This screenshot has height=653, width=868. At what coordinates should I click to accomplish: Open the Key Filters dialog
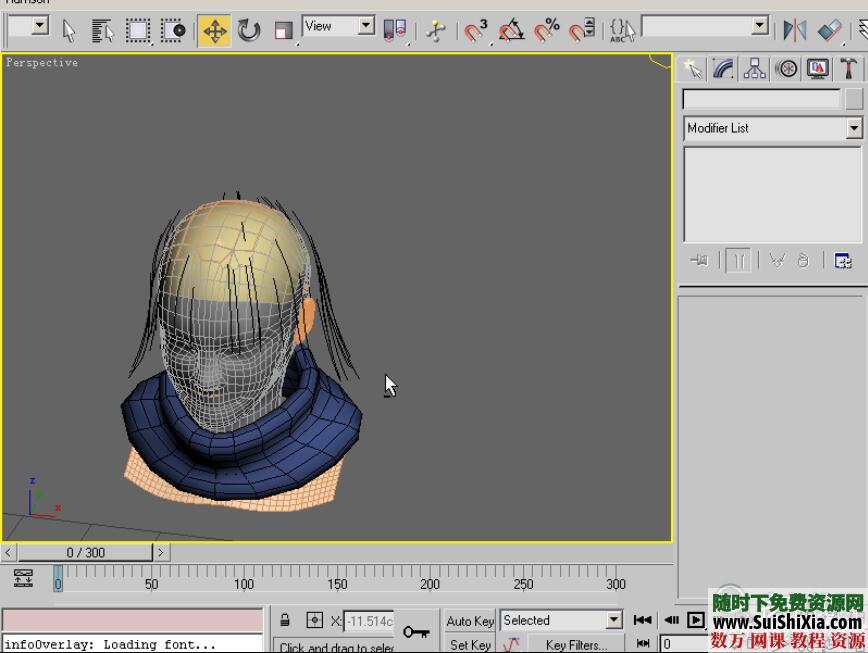(x=576, y=644)
